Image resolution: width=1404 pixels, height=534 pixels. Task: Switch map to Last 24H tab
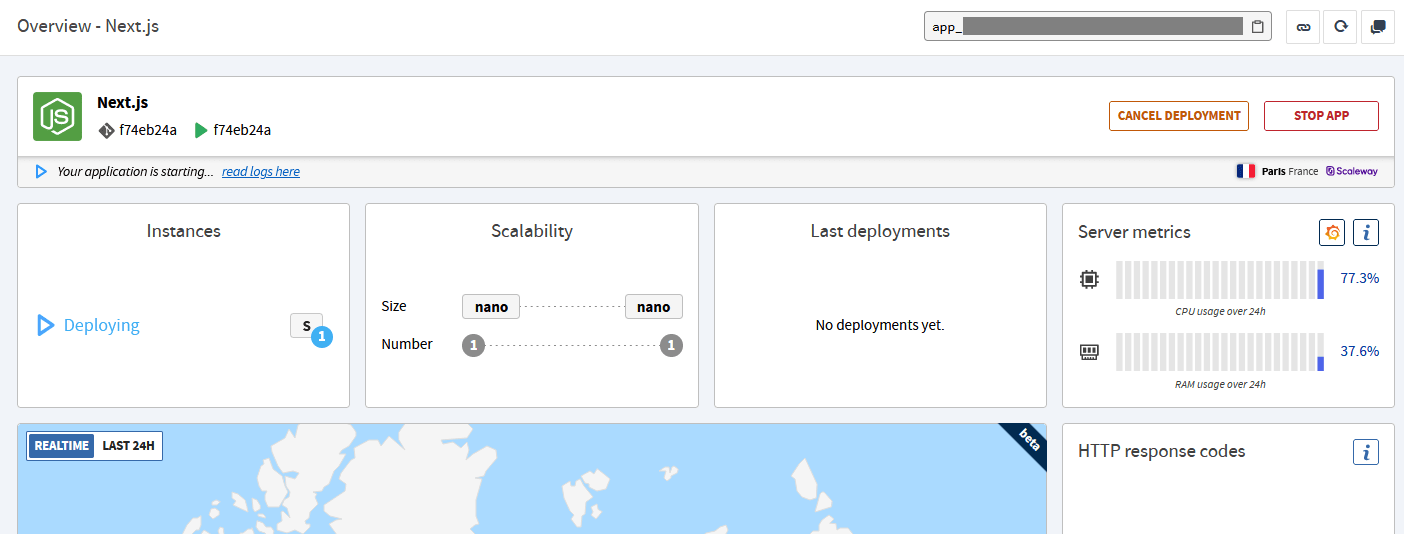128,446
